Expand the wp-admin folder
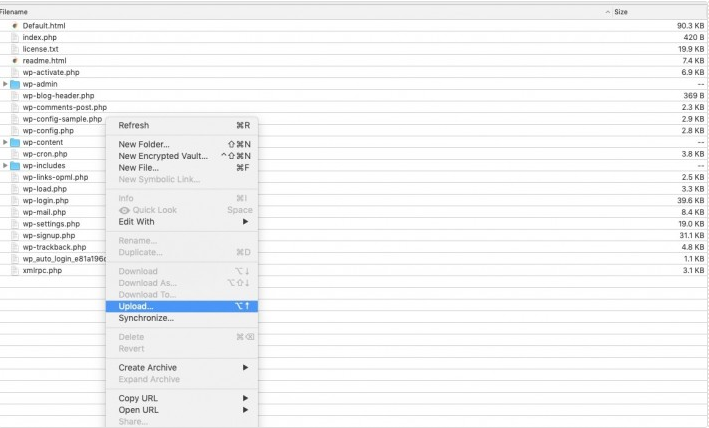This screenshot has height=428, width=709. click(x=5, y=84)
